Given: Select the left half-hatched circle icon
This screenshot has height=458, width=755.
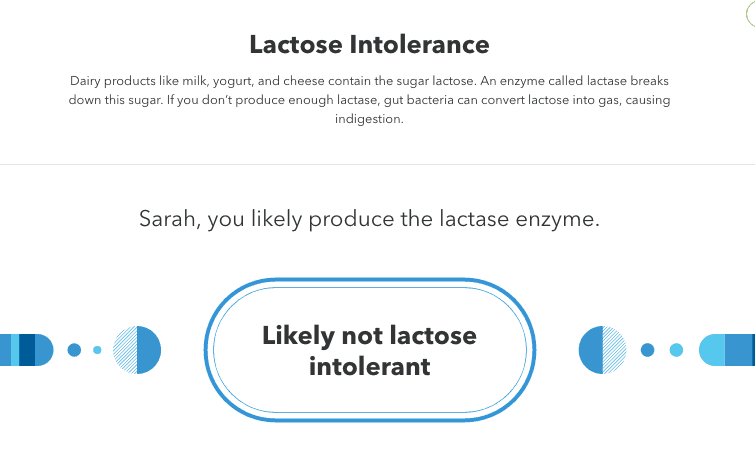Looking at the screenshot, I should (x=137, y=350).
